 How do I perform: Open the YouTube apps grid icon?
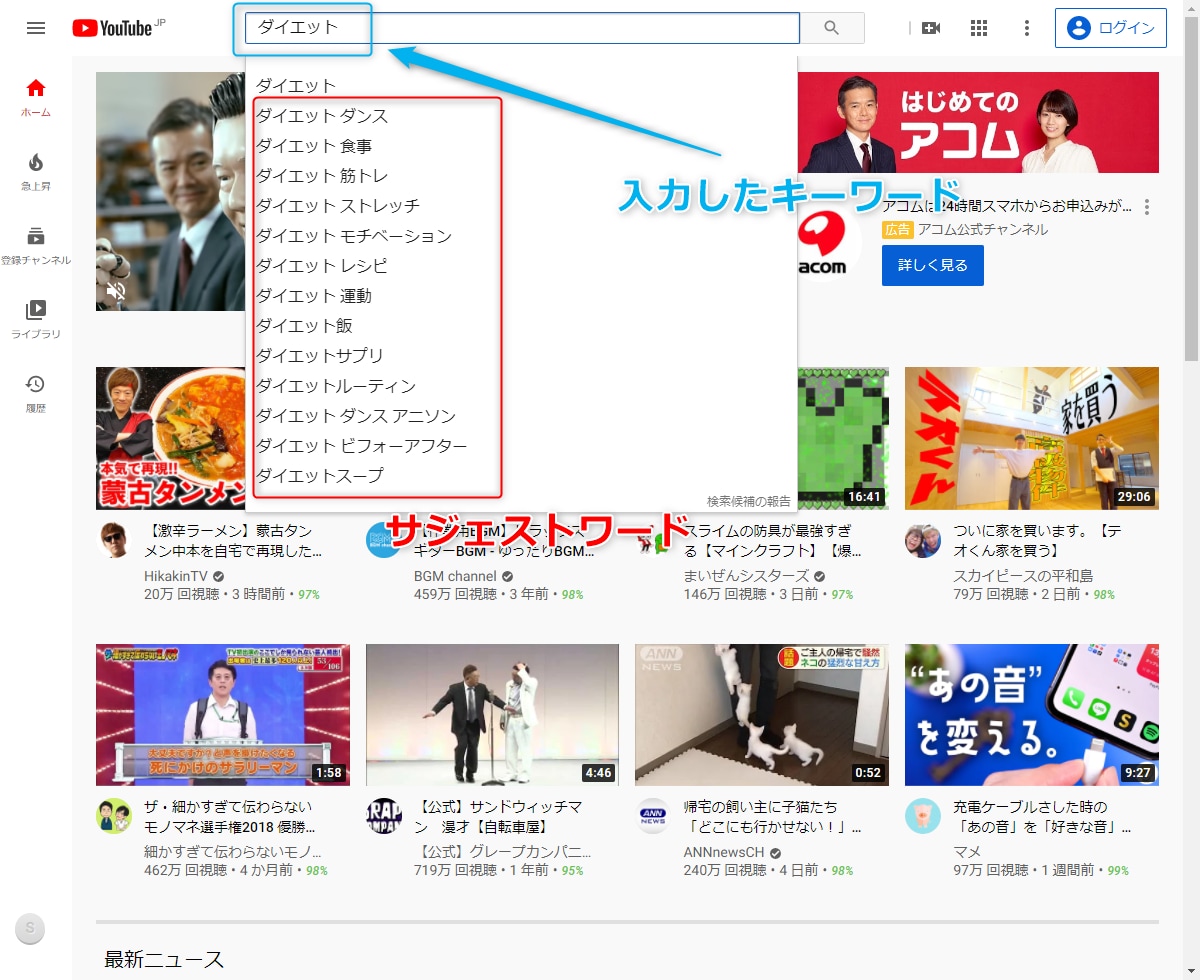point(979,28)
